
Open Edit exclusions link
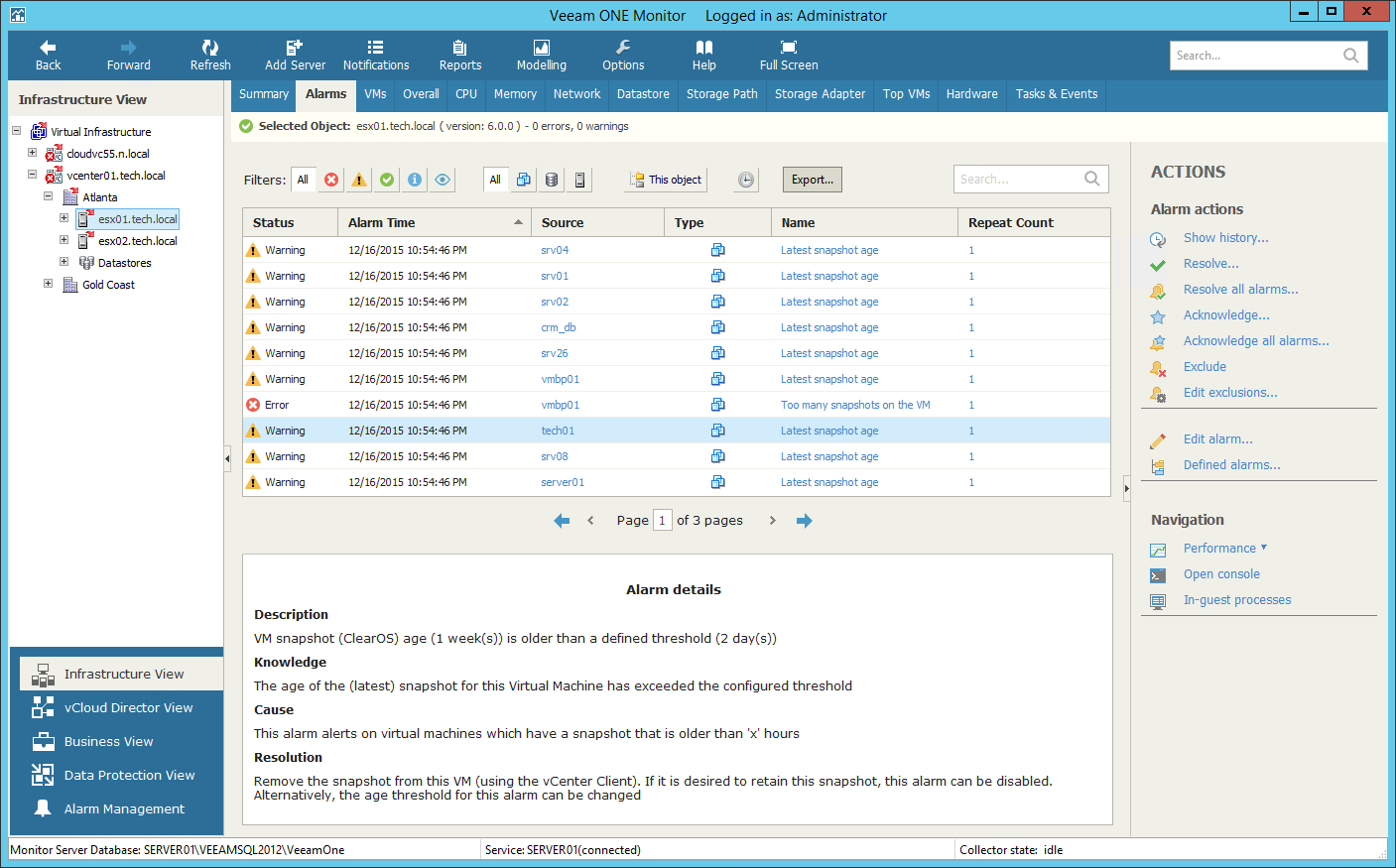coord(1230,393)
